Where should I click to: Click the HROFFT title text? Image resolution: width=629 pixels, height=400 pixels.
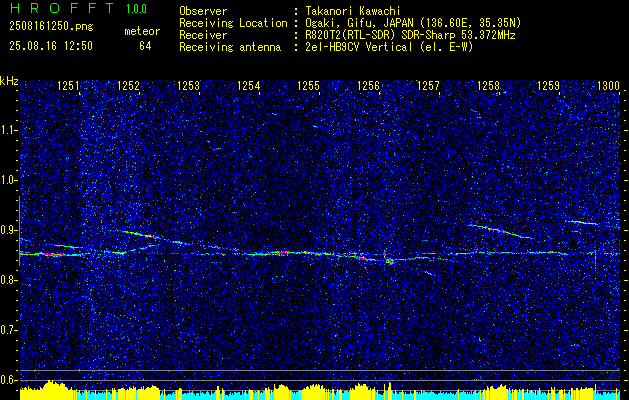62,8
